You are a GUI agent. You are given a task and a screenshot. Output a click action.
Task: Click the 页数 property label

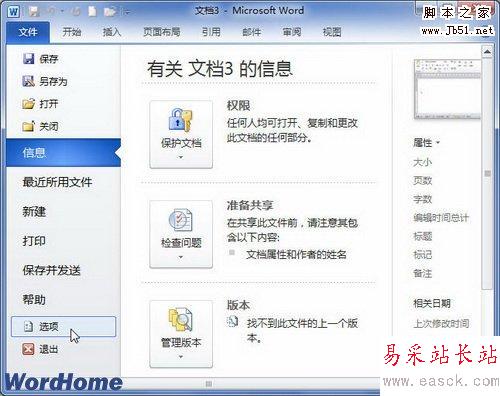click(423, 181)
